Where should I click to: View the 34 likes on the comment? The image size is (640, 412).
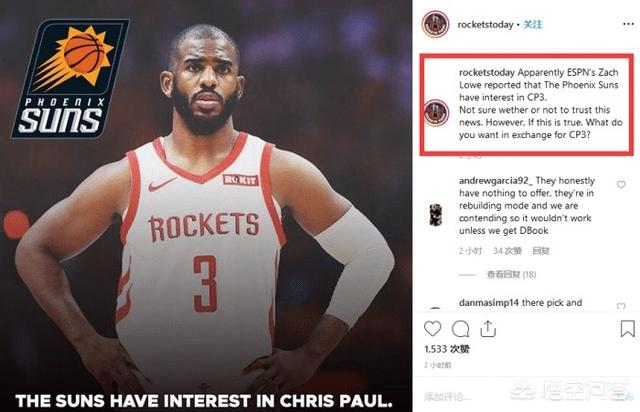[507, 251]
